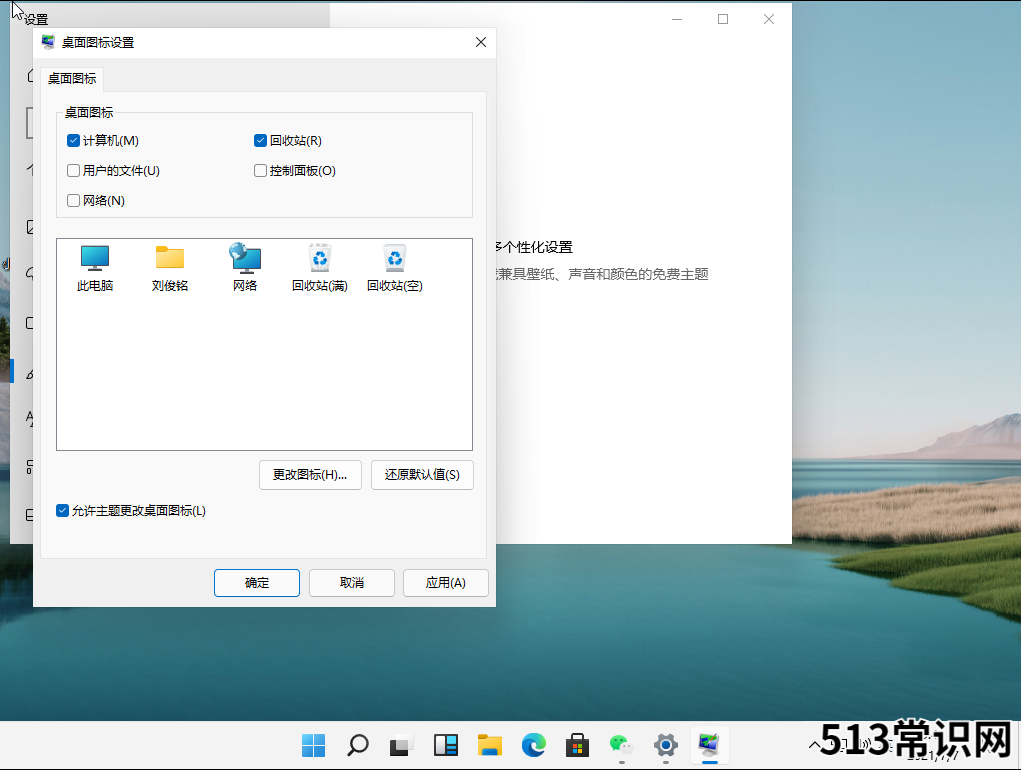Confirm with the 确定 button
Image resolution: width=1021 pixels, height=770 pixels.
pos(257,583)
